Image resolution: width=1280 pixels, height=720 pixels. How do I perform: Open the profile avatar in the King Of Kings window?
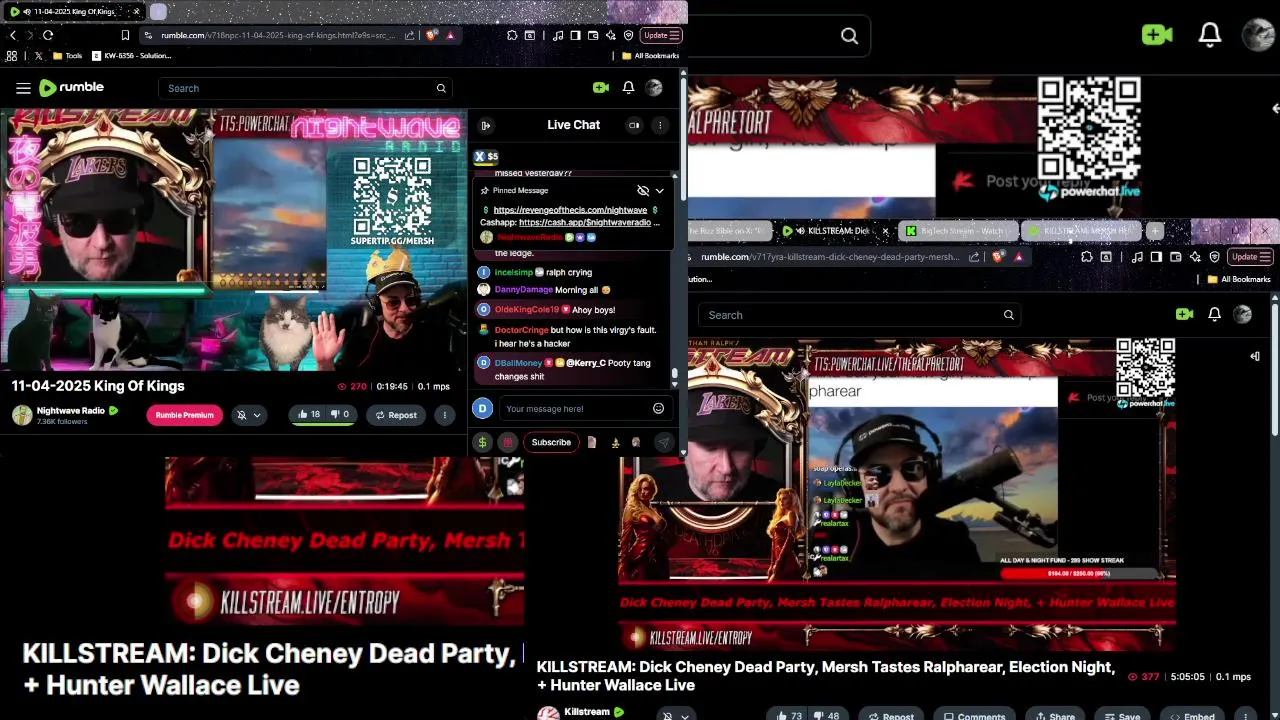[654, 88]
